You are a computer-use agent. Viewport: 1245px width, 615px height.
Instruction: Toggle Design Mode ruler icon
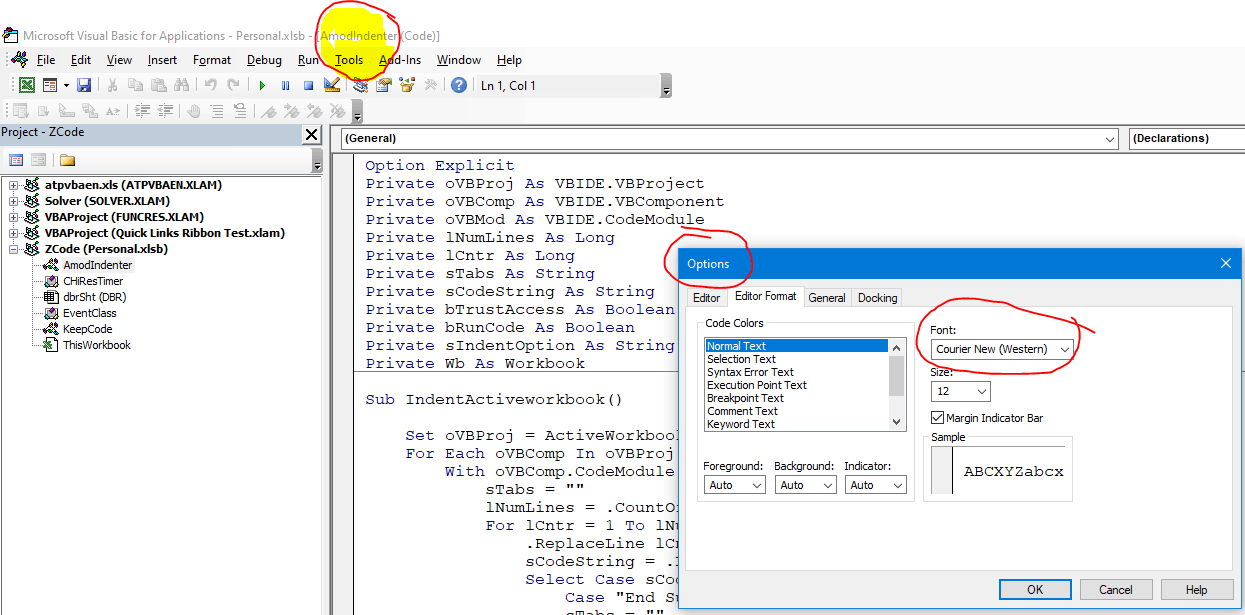coord(332,85)
